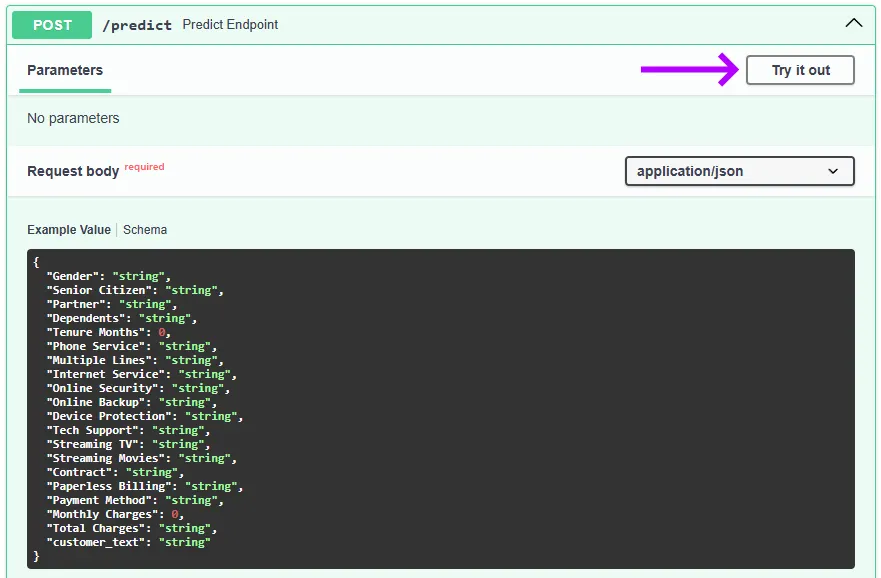Switch to the Schema view
Image resolution: width=881 pixels, height=578 pixels.
click(144, 230)
